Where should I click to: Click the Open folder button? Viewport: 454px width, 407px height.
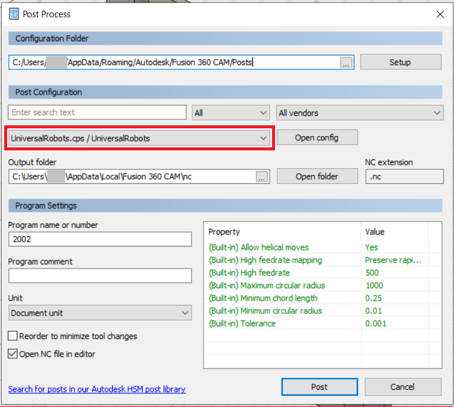click(x=317, y=176)
